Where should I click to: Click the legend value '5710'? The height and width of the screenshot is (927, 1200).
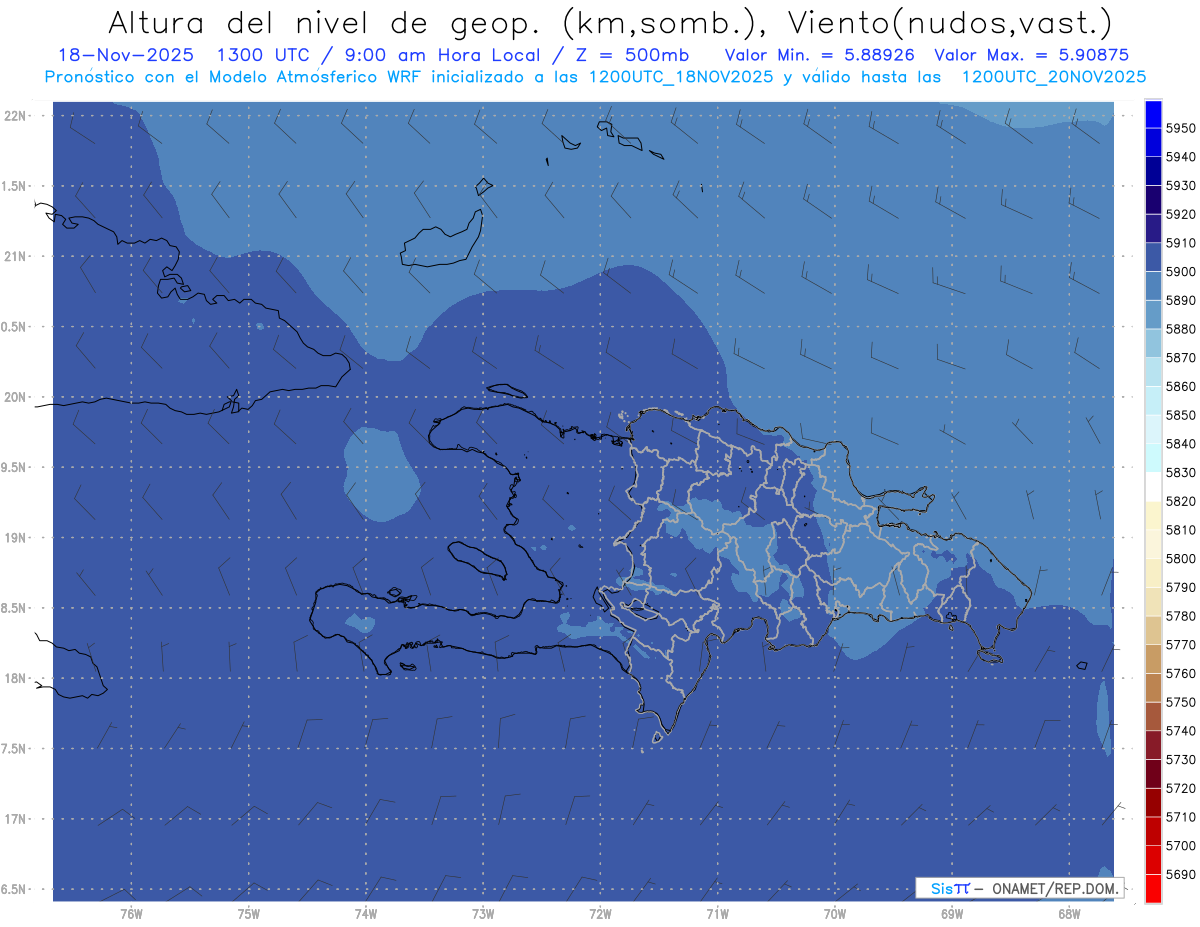pyautogui.click(x=1181, y=817)
